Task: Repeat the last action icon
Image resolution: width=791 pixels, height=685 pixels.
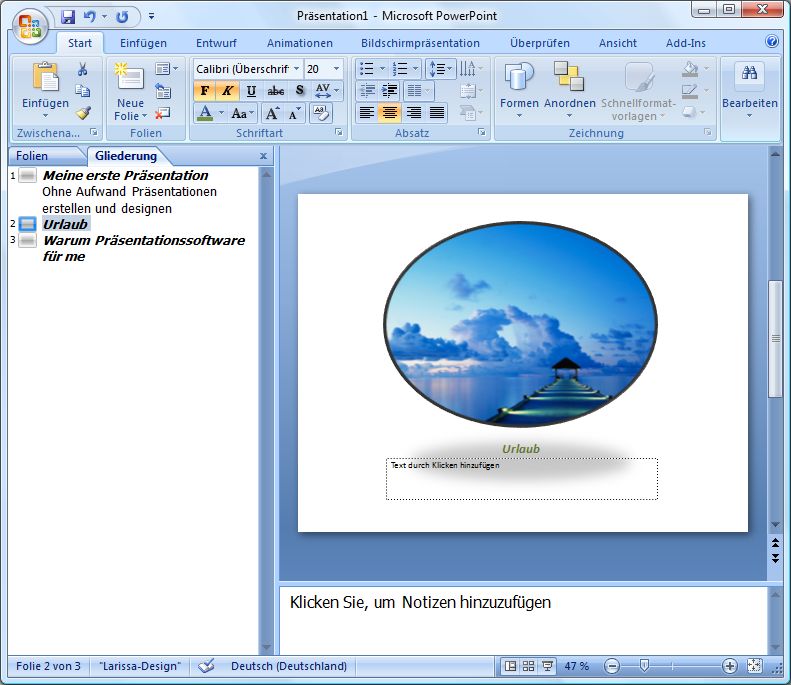Action: (x=122, y=17)
